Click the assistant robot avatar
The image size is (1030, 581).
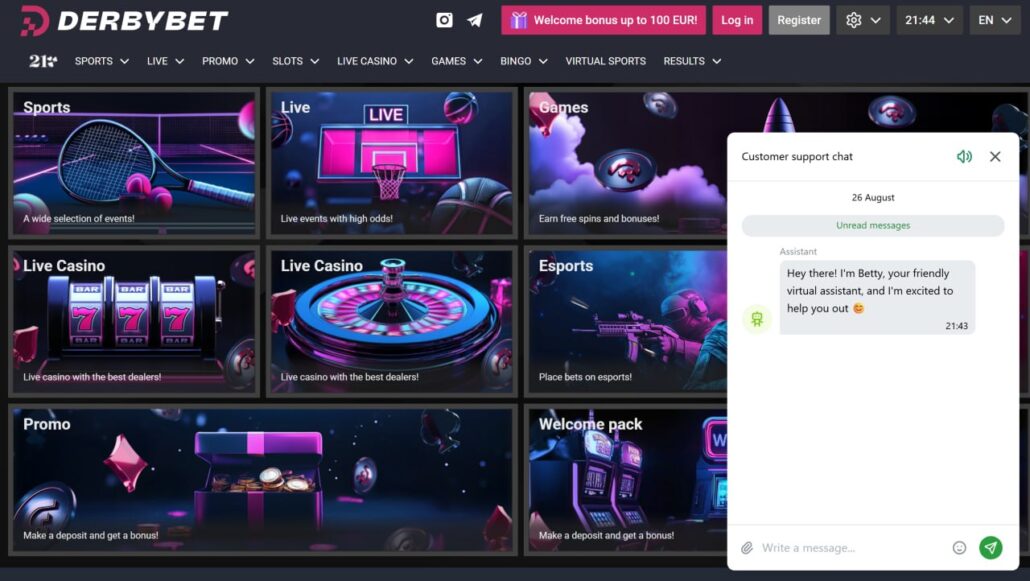[757, 319]
